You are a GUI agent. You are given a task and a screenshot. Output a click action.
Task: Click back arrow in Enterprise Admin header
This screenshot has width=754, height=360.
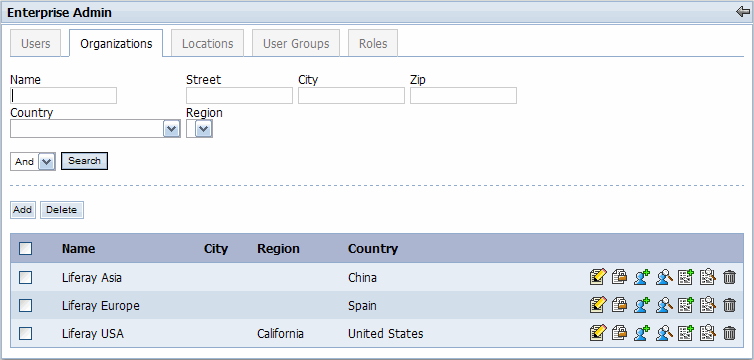742,12
